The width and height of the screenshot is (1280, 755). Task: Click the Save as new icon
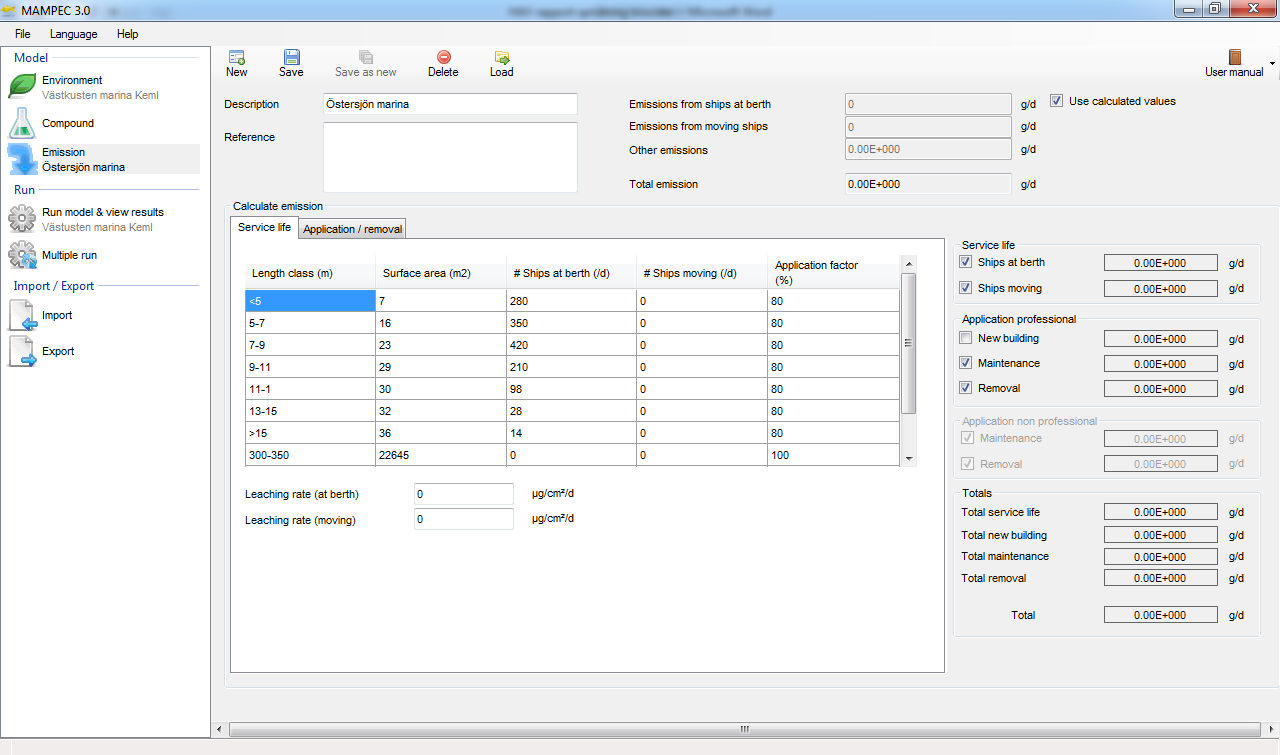pos(366,57)
